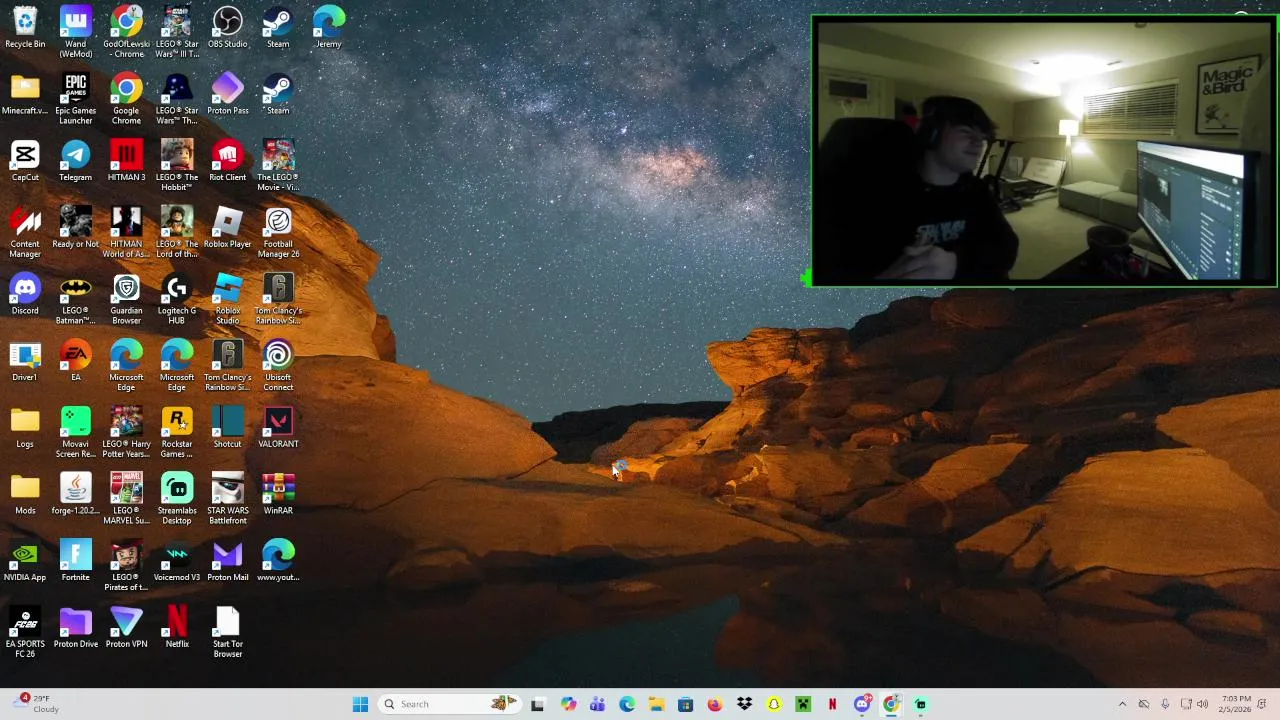
Task: Select the Proton Mail desktop icon
Action: (x=228, y=561)
